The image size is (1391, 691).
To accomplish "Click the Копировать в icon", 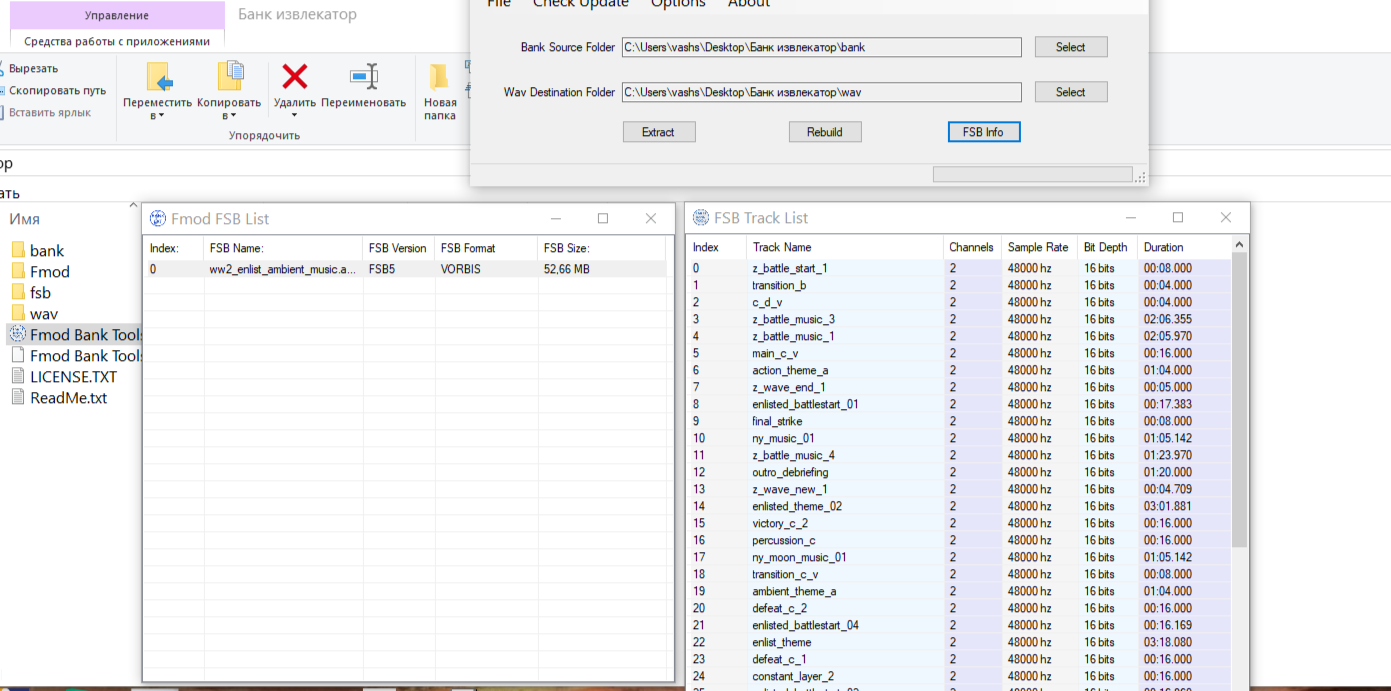I will click(x=230, y=76).
